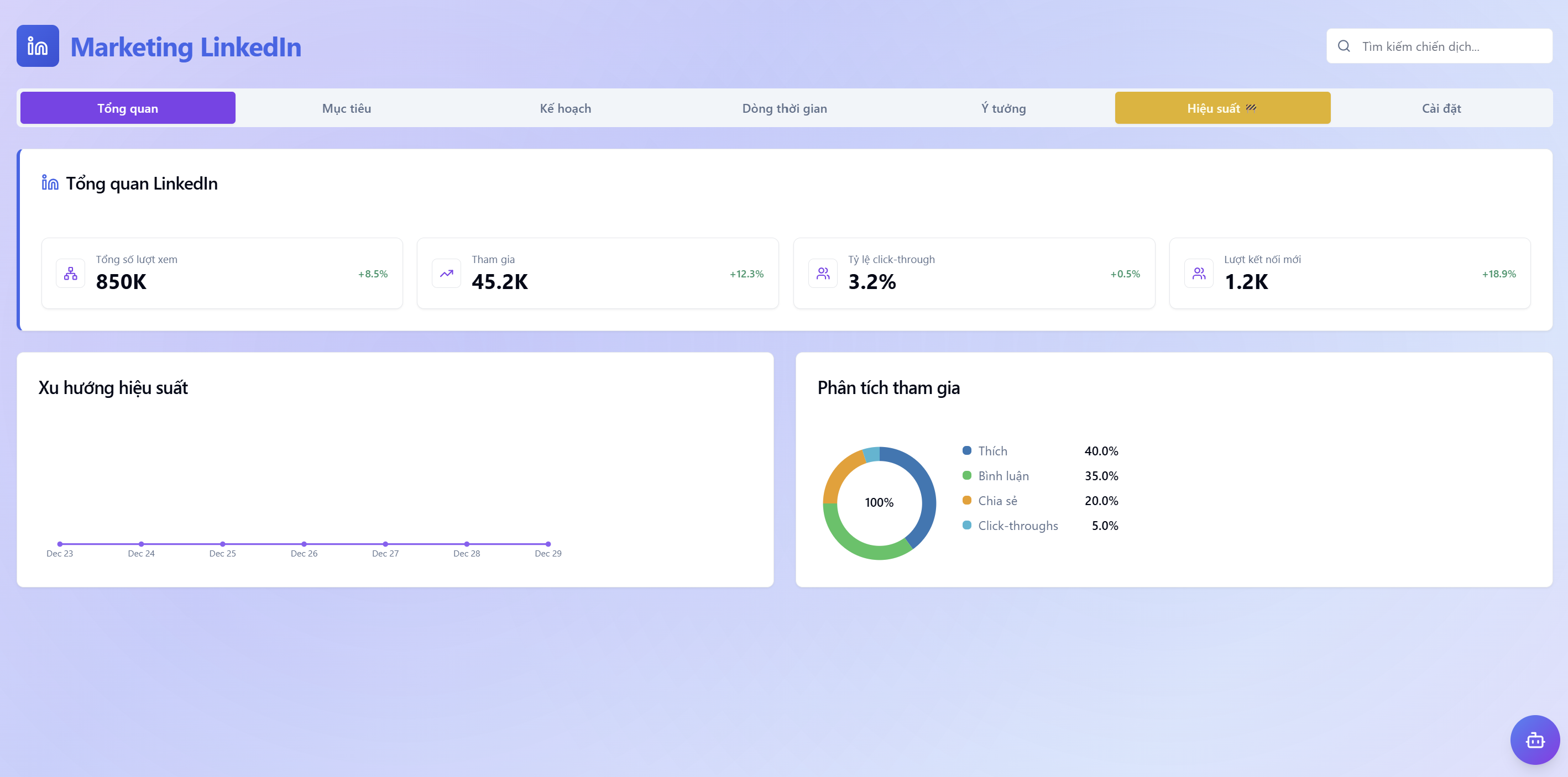This screenshot has width=1568, height=777.
Task: Click the 3.2% click-through rate value
Action: click(x=872, y=282)
